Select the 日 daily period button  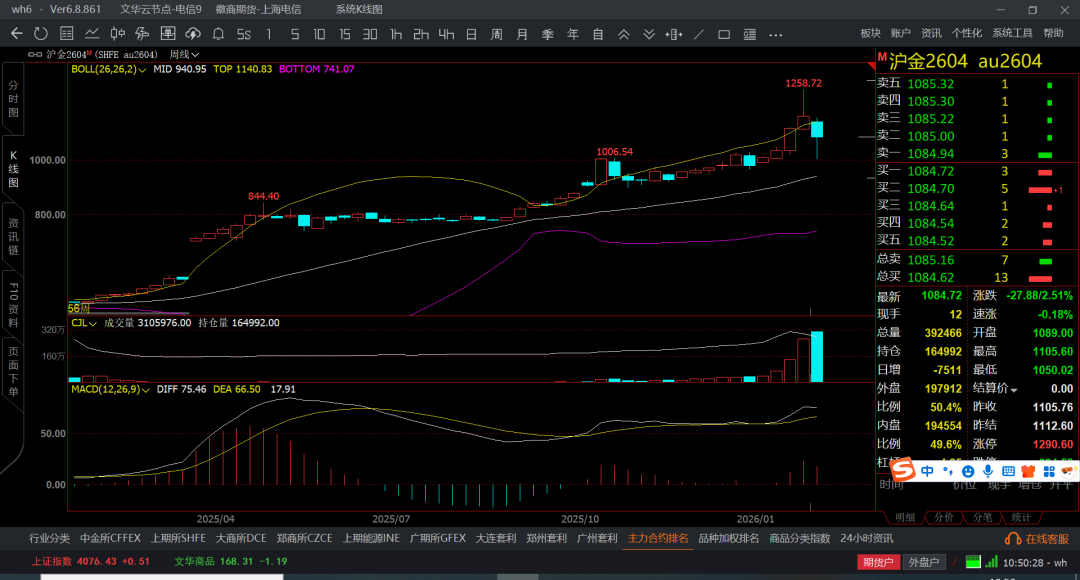pos(471,34)
